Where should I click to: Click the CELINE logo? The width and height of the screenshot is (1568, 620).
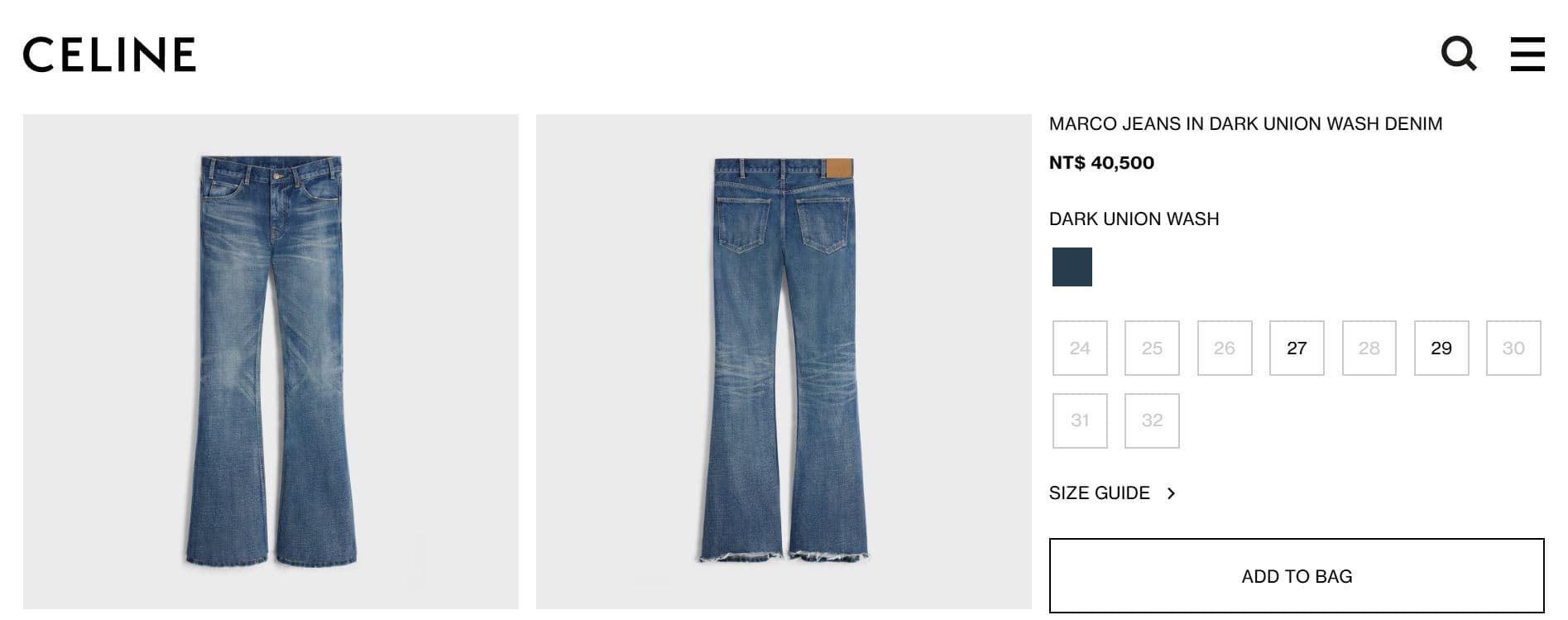(109, 54)
